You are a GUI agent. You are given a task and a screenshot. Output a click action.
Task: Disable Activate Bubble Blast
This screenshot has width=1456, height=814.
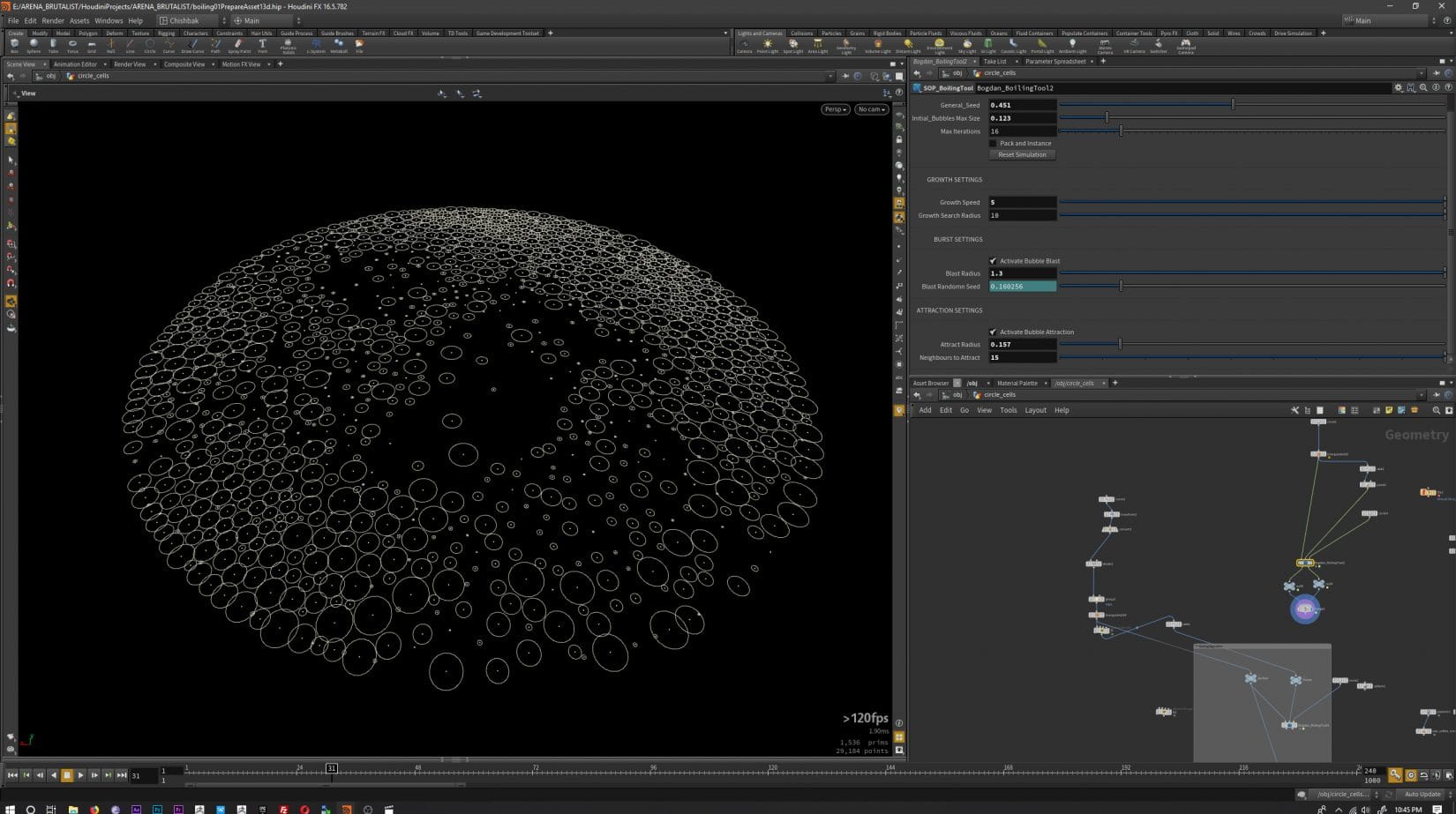(994, 261)
